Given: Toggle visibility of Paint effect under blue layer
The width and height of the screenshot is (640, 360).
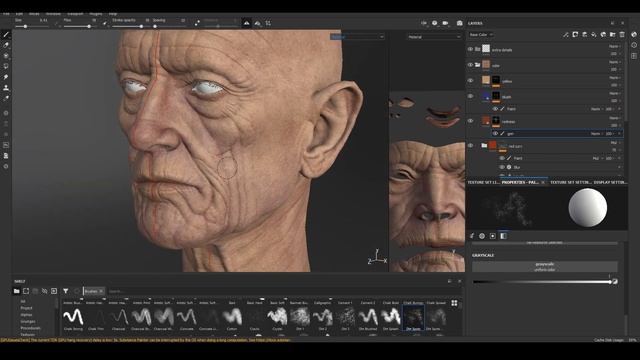Looking at the screenshot, I should point(495,109).
